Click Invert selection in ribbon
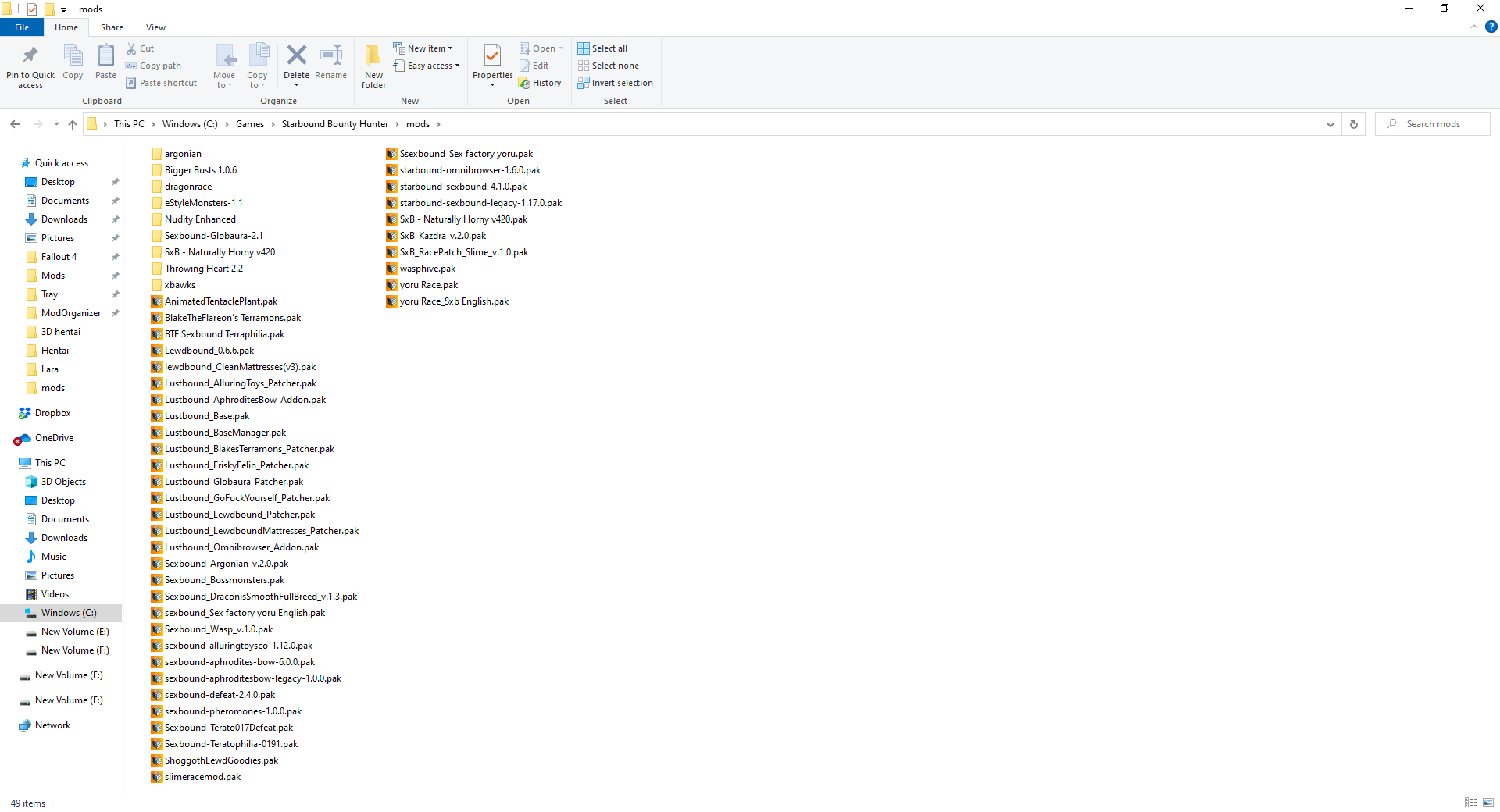1500x812 pixels. (x=616, y=83)
